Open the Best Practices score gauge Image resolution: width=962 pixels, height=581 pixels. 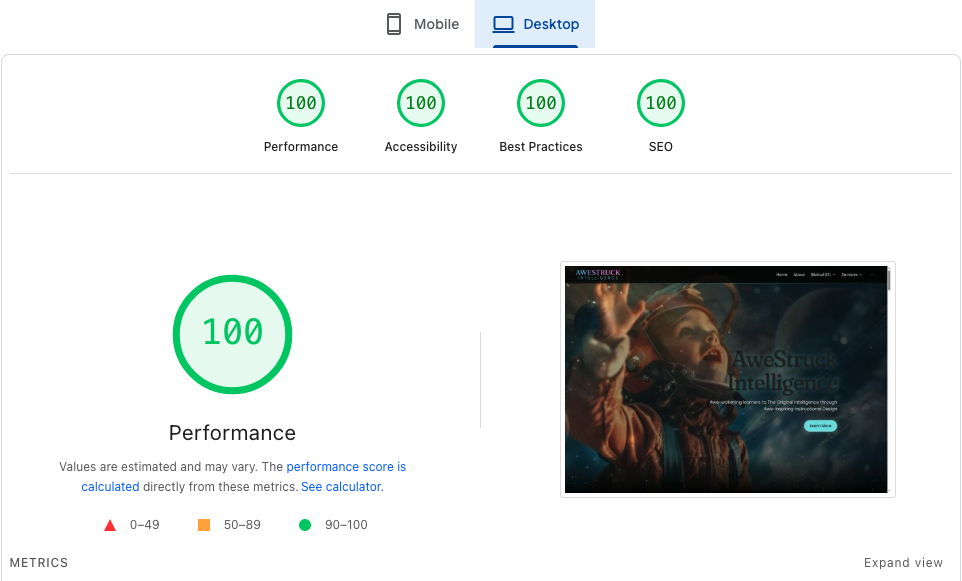(541, 103)
